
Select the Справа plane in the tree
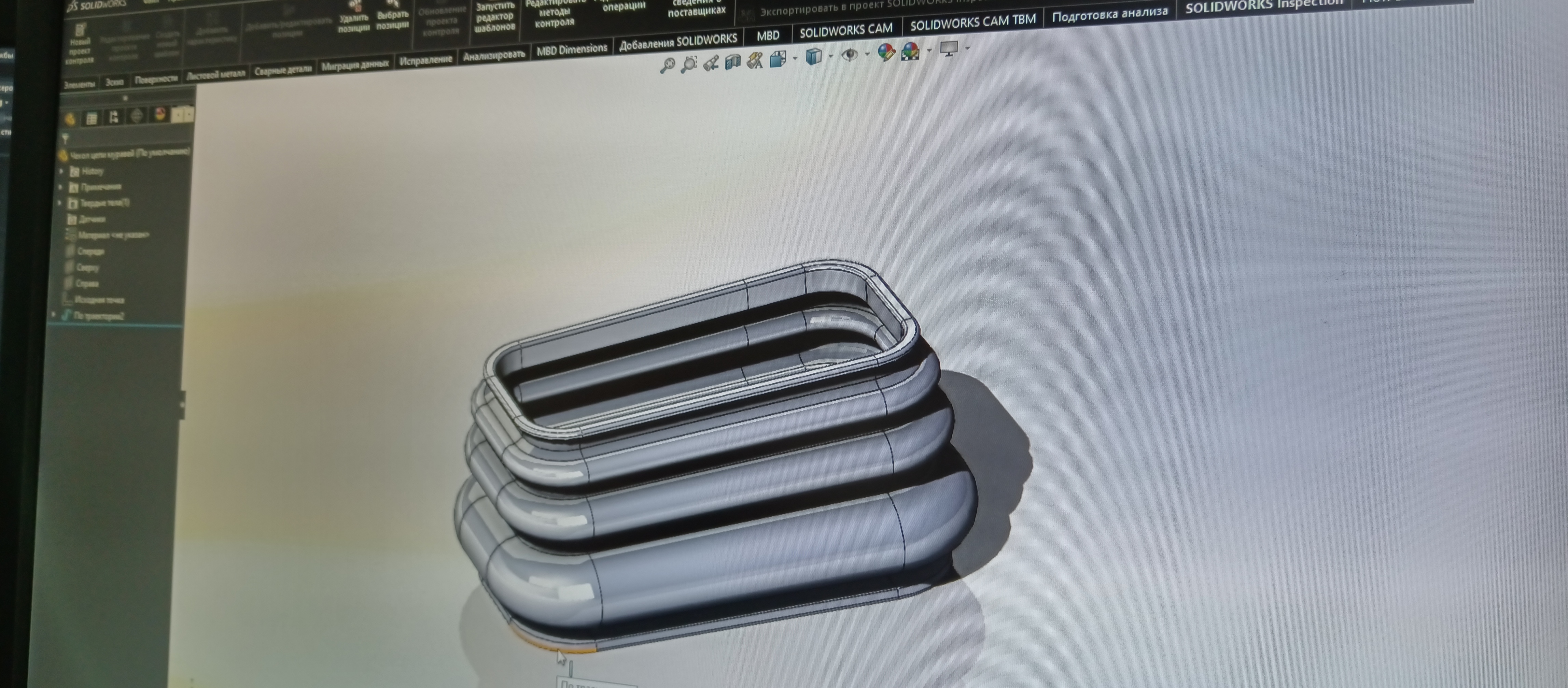[x=81, y=284]
